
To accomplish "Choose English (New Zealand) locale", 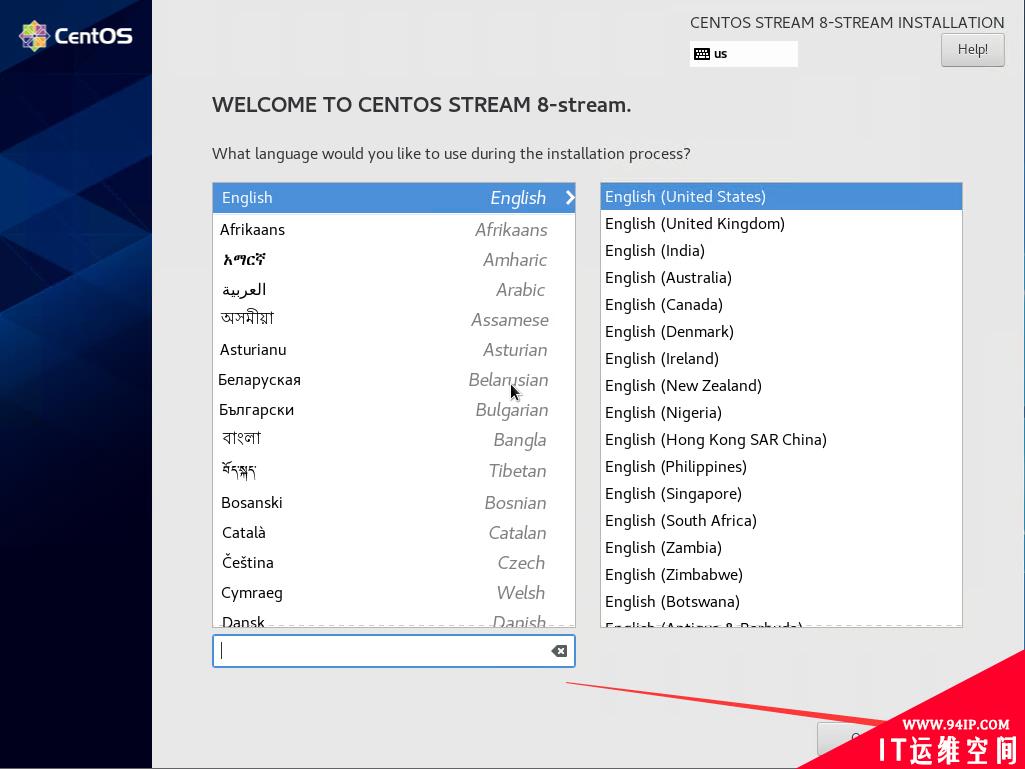I will [781, 386].
